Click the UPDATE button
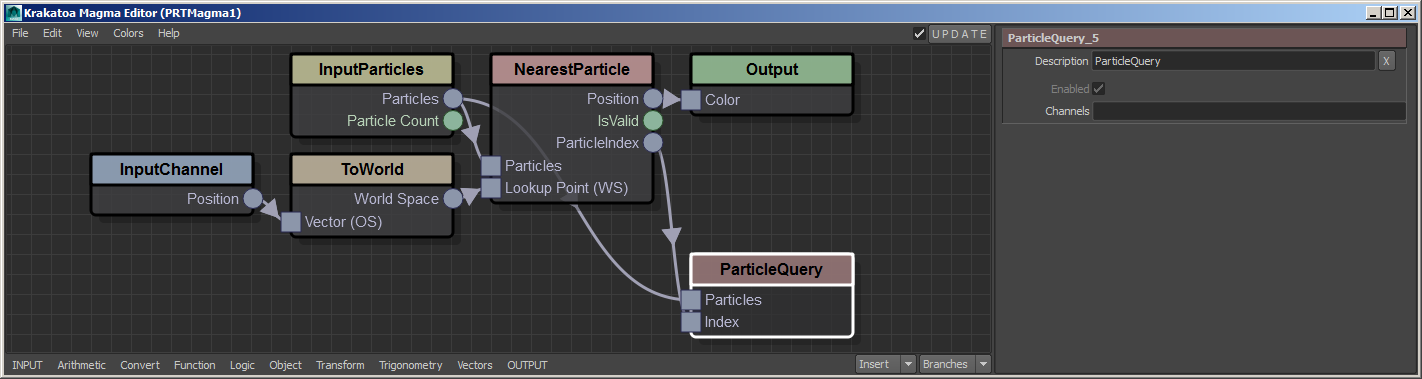The height and width of the screenshot is (379, 1422). 959,34
